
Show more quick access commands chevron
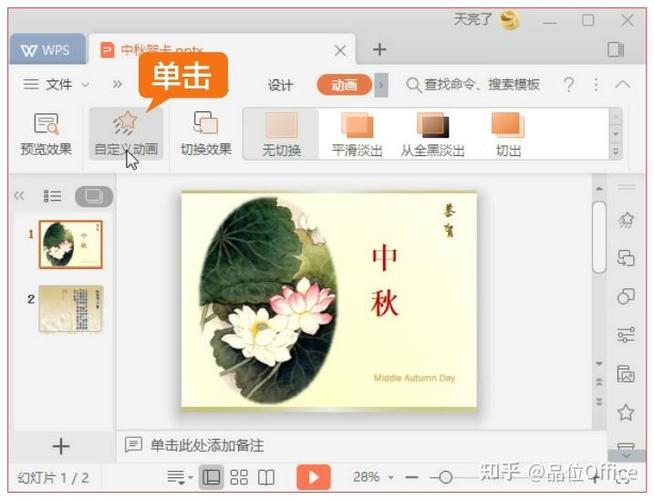click(x=117, y=85)
